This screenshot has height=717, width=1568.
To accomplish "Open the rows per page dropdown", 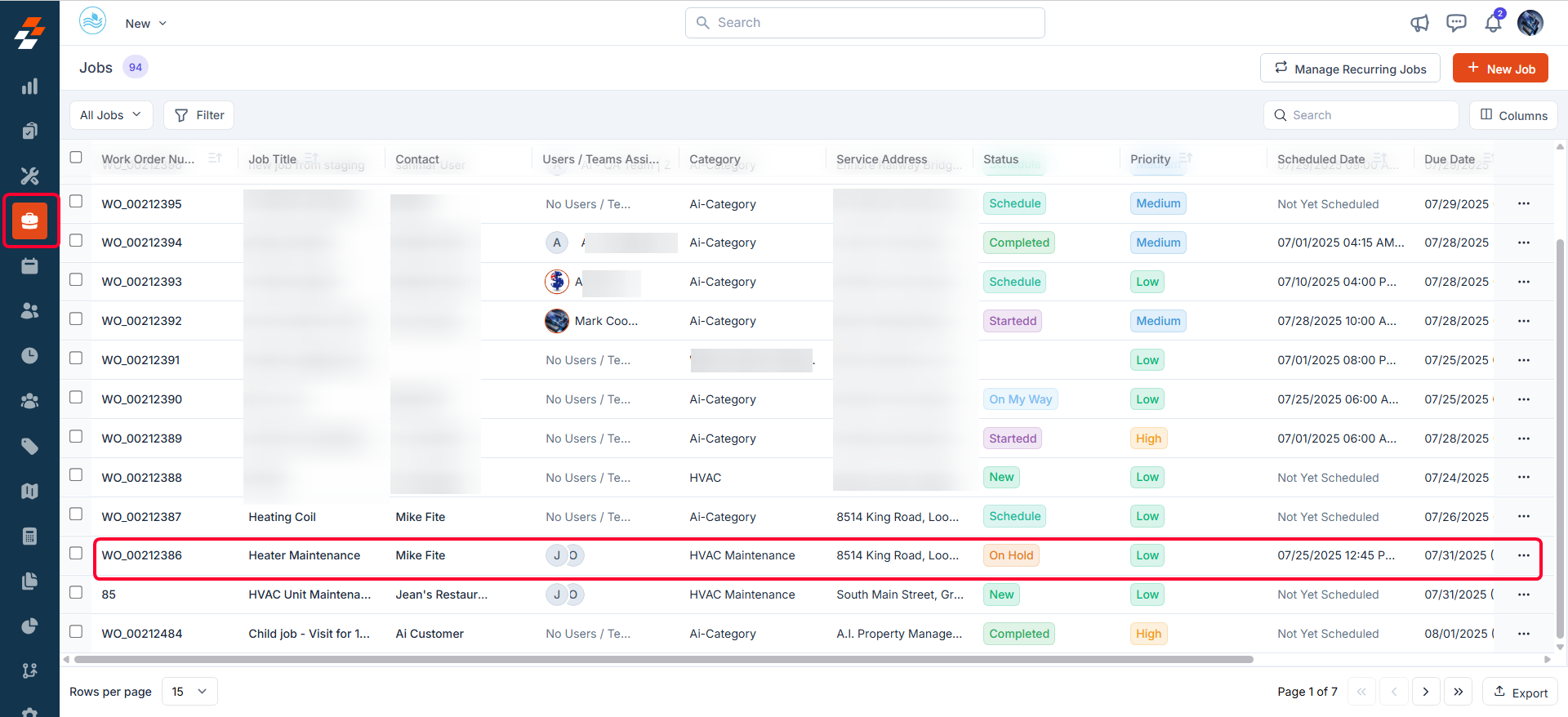I will click(x=189, y=692).
